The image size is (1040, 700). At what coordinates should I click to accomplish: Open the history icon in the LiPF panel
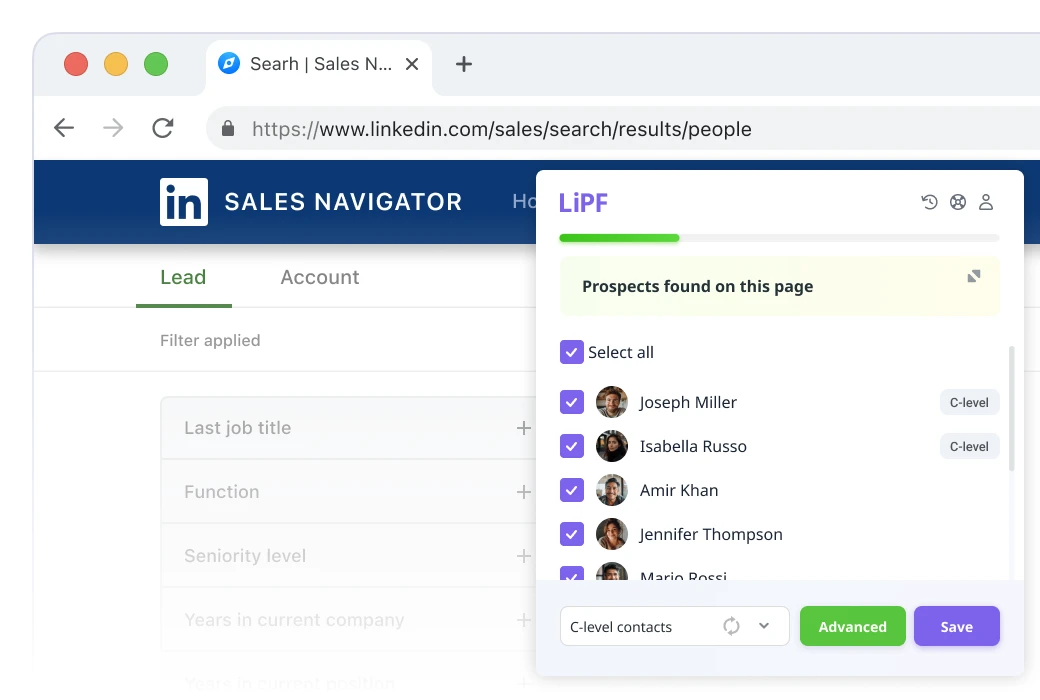coord(929,202)
